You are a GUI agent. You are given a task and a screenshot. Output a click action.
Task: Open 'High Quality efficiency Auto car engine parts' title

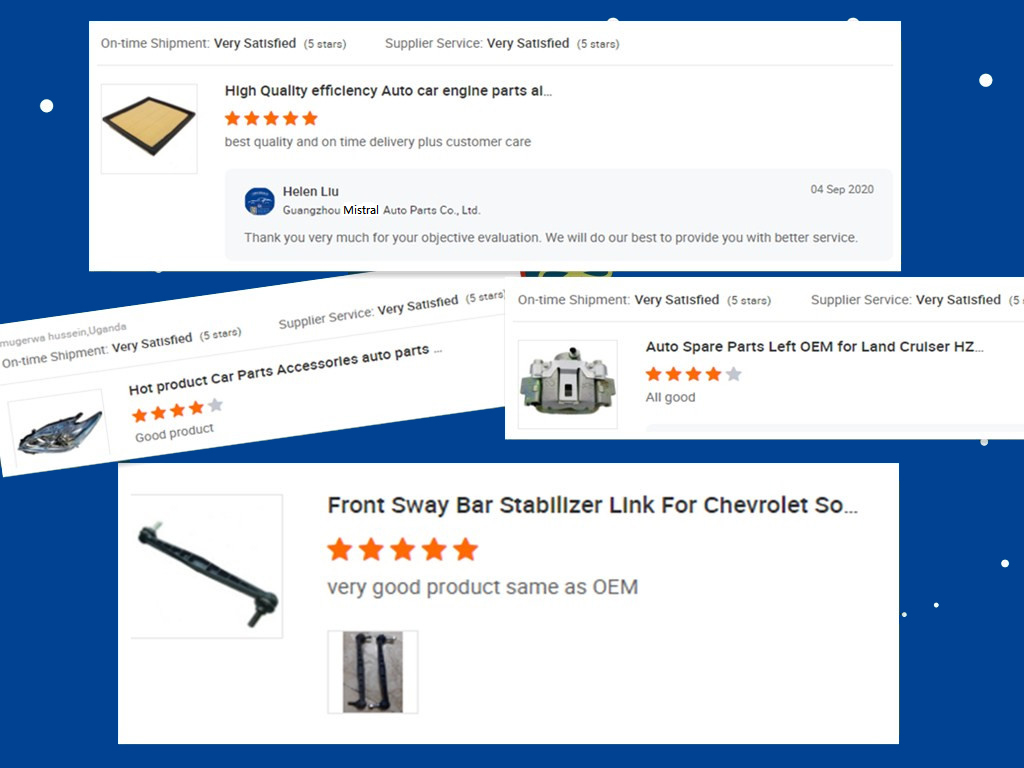coord(388,91)
